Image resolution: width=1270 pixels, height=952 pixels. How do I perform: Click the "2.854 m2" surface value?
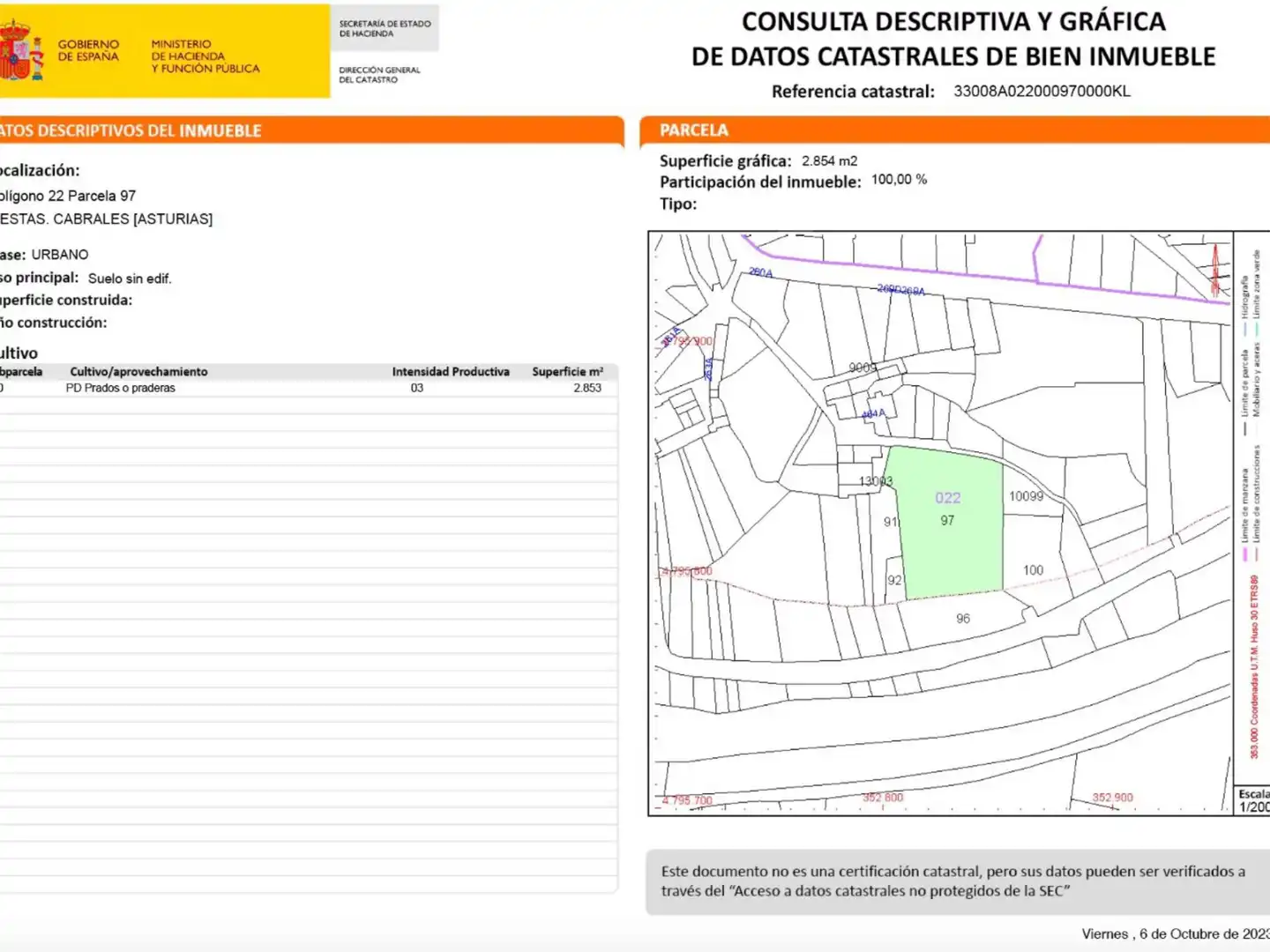[829, 161]
